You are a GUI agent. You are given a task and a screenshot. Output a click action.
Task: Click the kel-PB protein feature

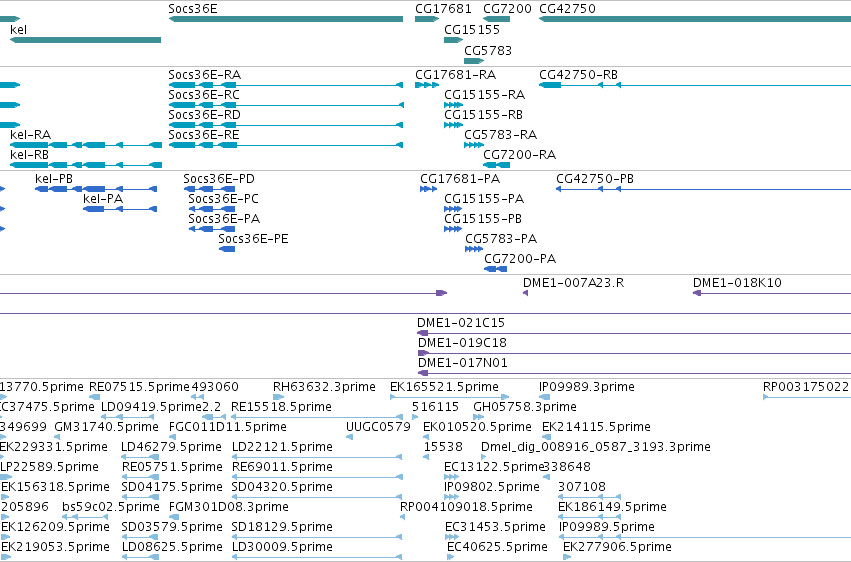(96, 189)
